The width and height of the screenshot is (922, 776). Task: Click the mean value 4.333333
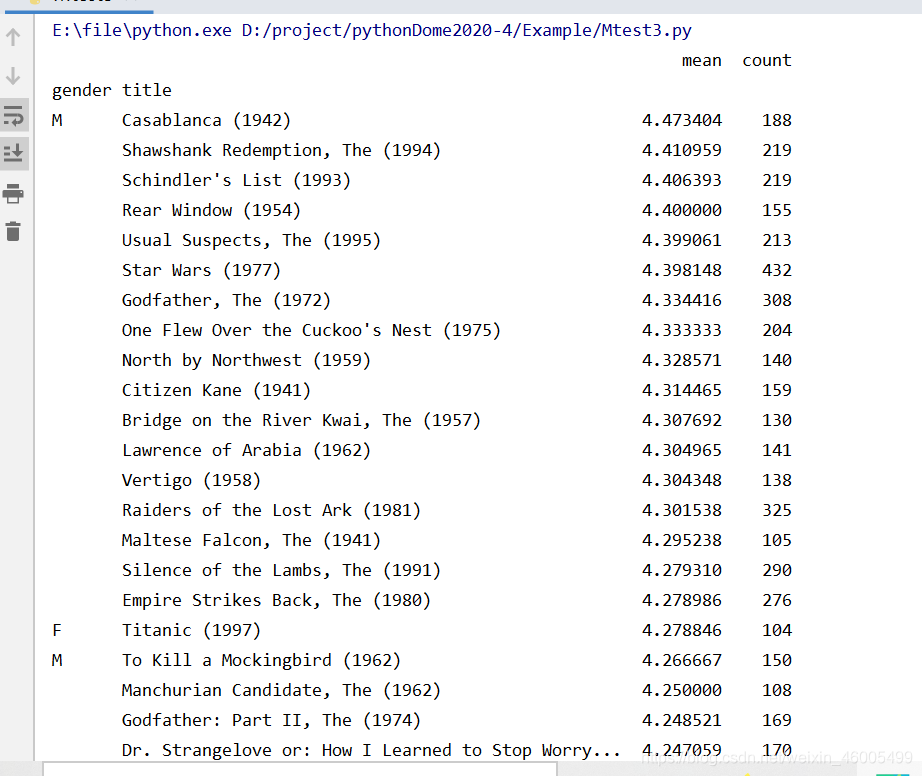tap(682, 330)
